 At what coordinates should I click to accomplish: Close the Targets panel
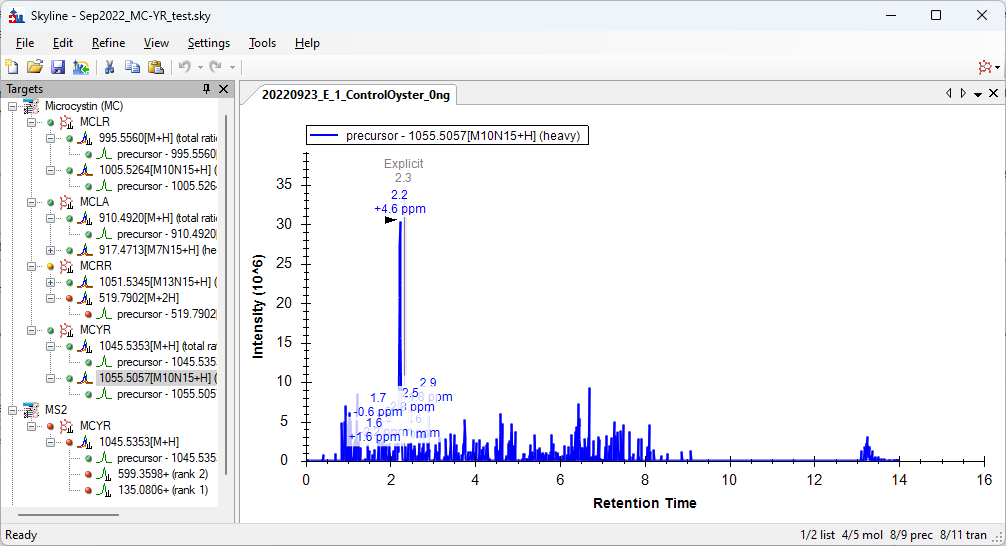tap(224, 89)
